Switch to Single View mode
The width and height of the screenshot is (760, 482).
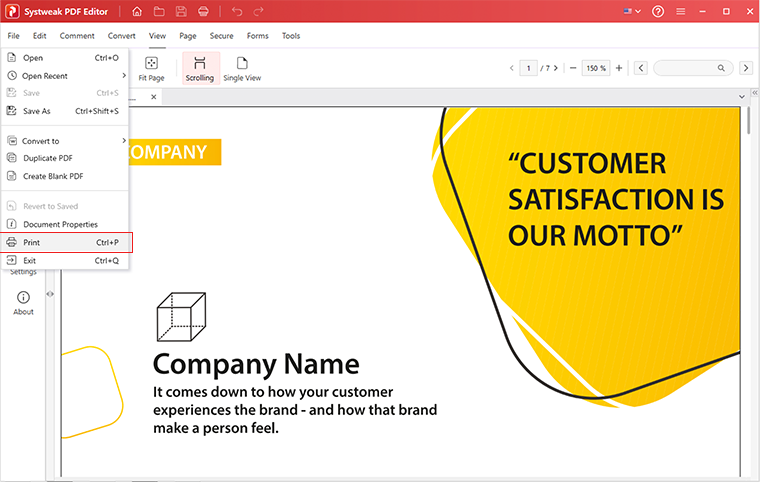coord(242,68)
